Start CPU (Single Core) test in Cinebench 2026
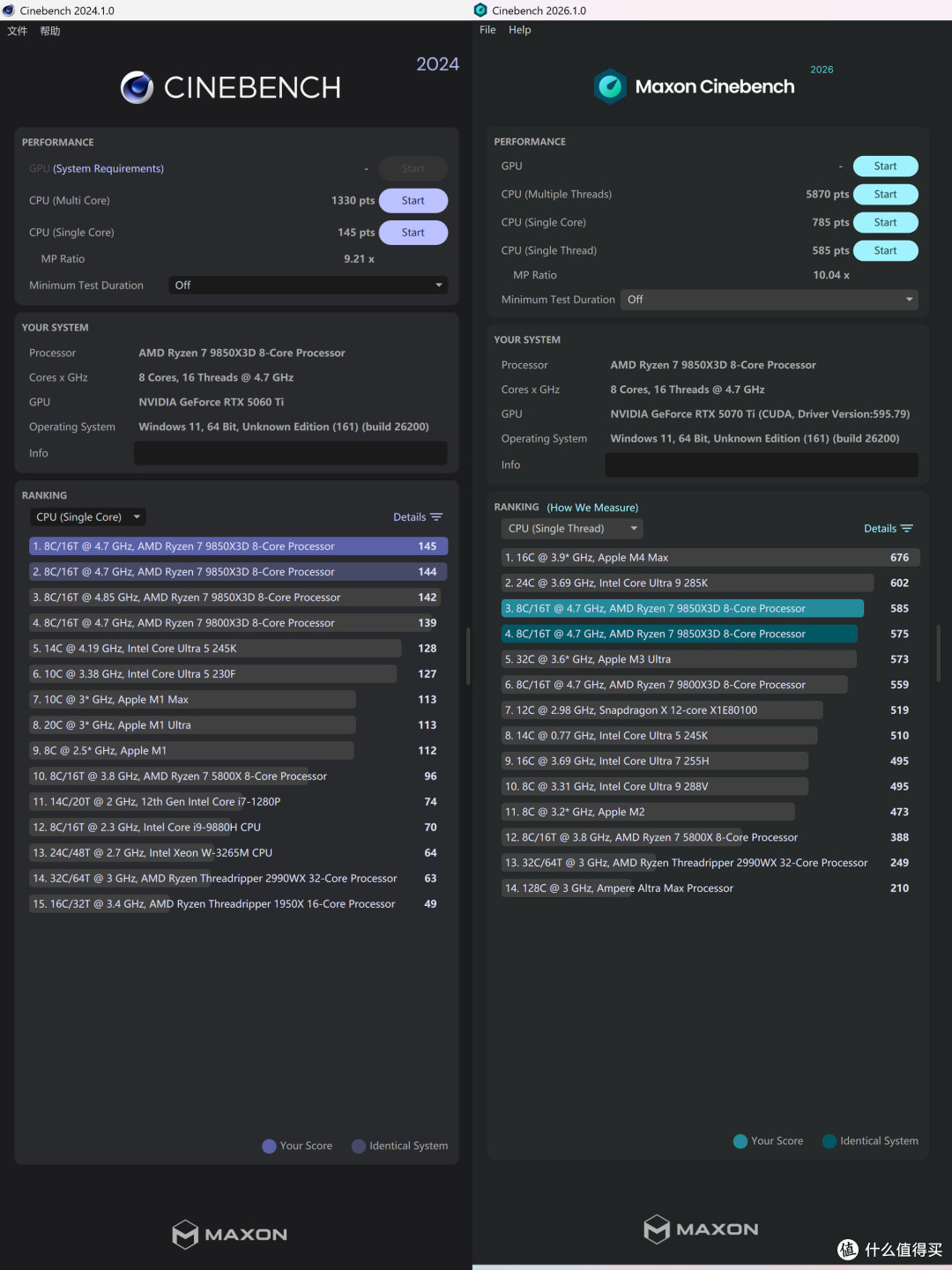The width and height of the screenshot is (952, 1270). (886, 223)
